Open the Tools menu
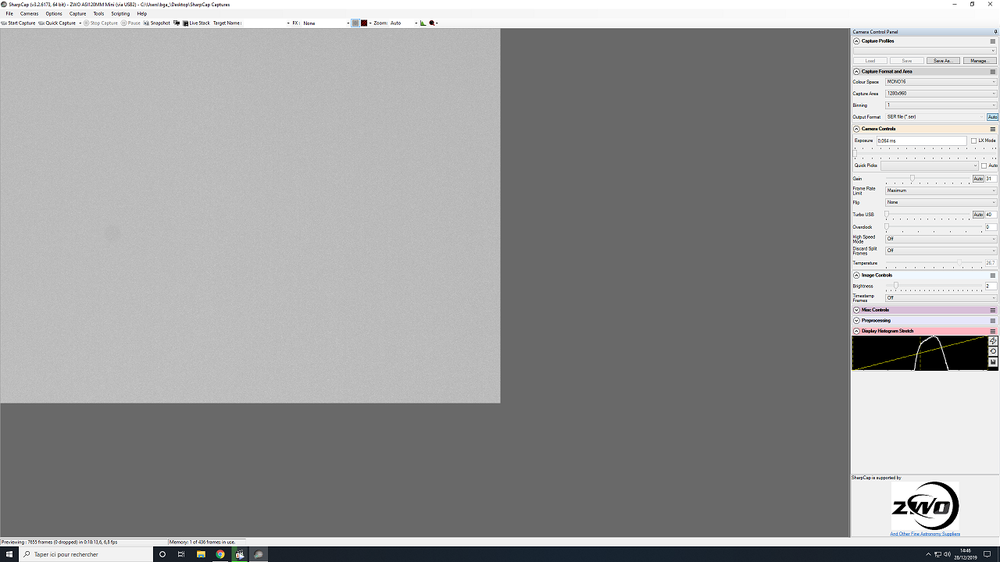 click(x=98, y=13)
